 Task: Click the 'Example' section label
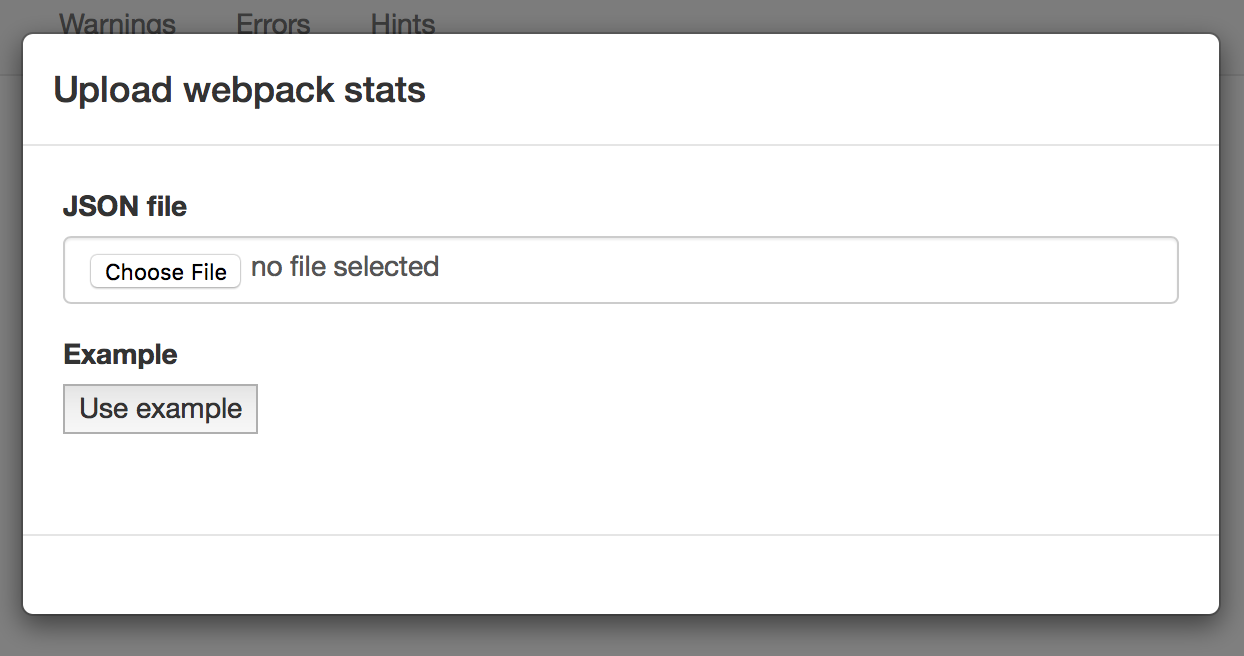click(x=120, y=354)
